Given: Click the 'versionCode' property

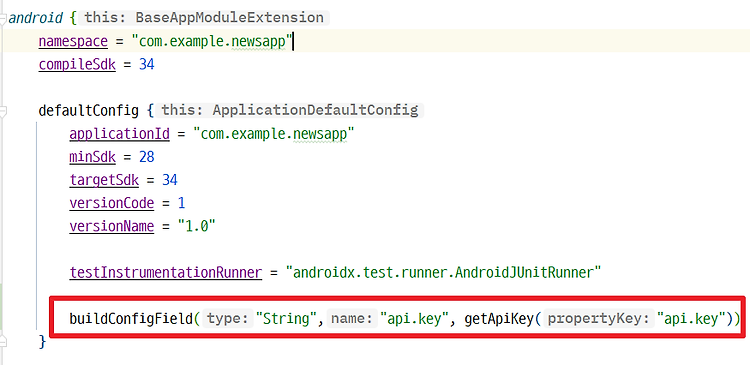Looking at the screenshot, I should (112, 203).
